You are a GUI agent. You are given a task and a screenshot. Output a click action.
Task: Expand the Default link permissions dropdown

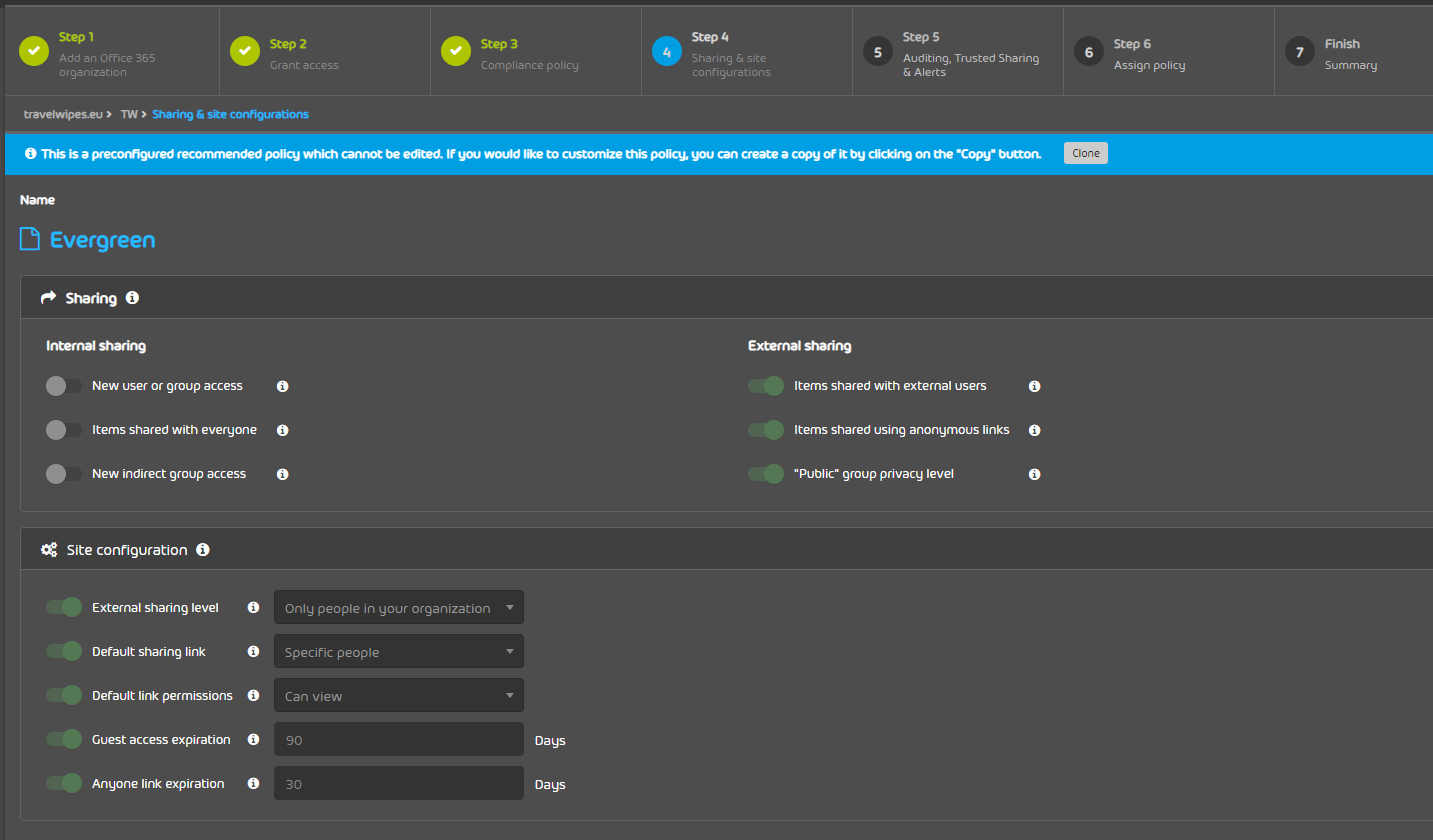(398, 695)
